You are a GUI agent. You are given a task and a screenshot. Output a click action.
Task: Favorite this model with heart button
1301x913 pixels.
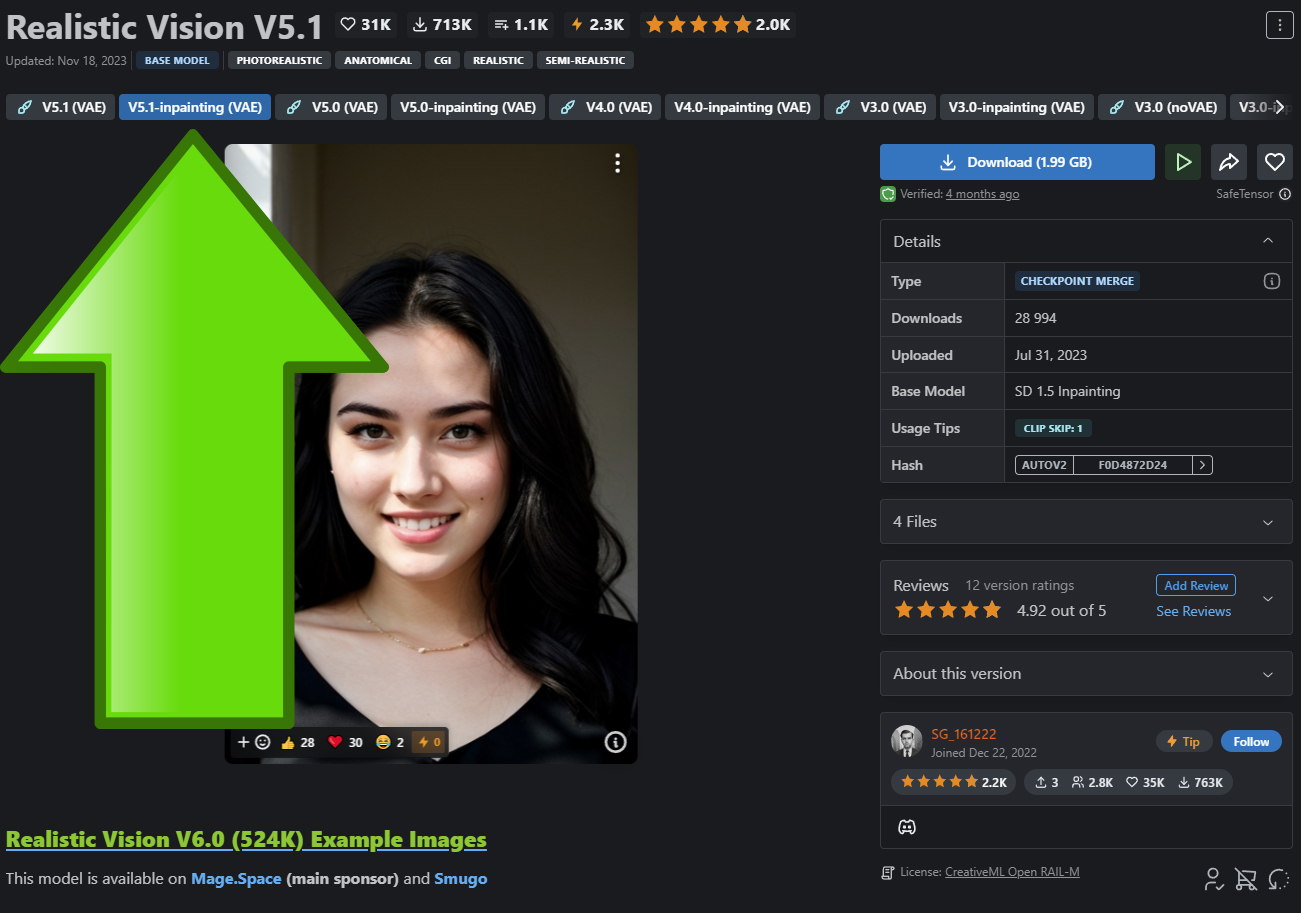(1274, 162)
